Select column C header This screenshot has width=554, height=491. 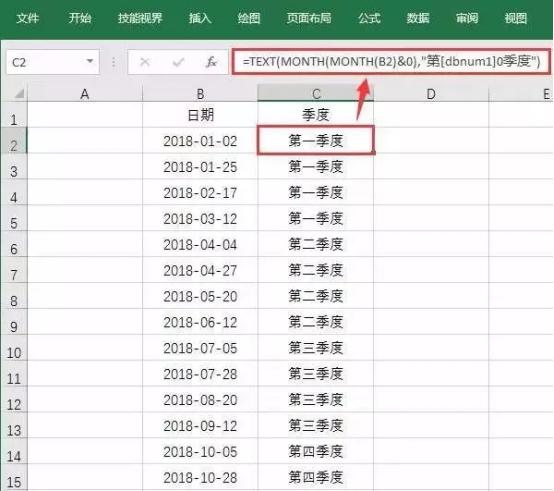pyautogui.click(x=316, y=94)
